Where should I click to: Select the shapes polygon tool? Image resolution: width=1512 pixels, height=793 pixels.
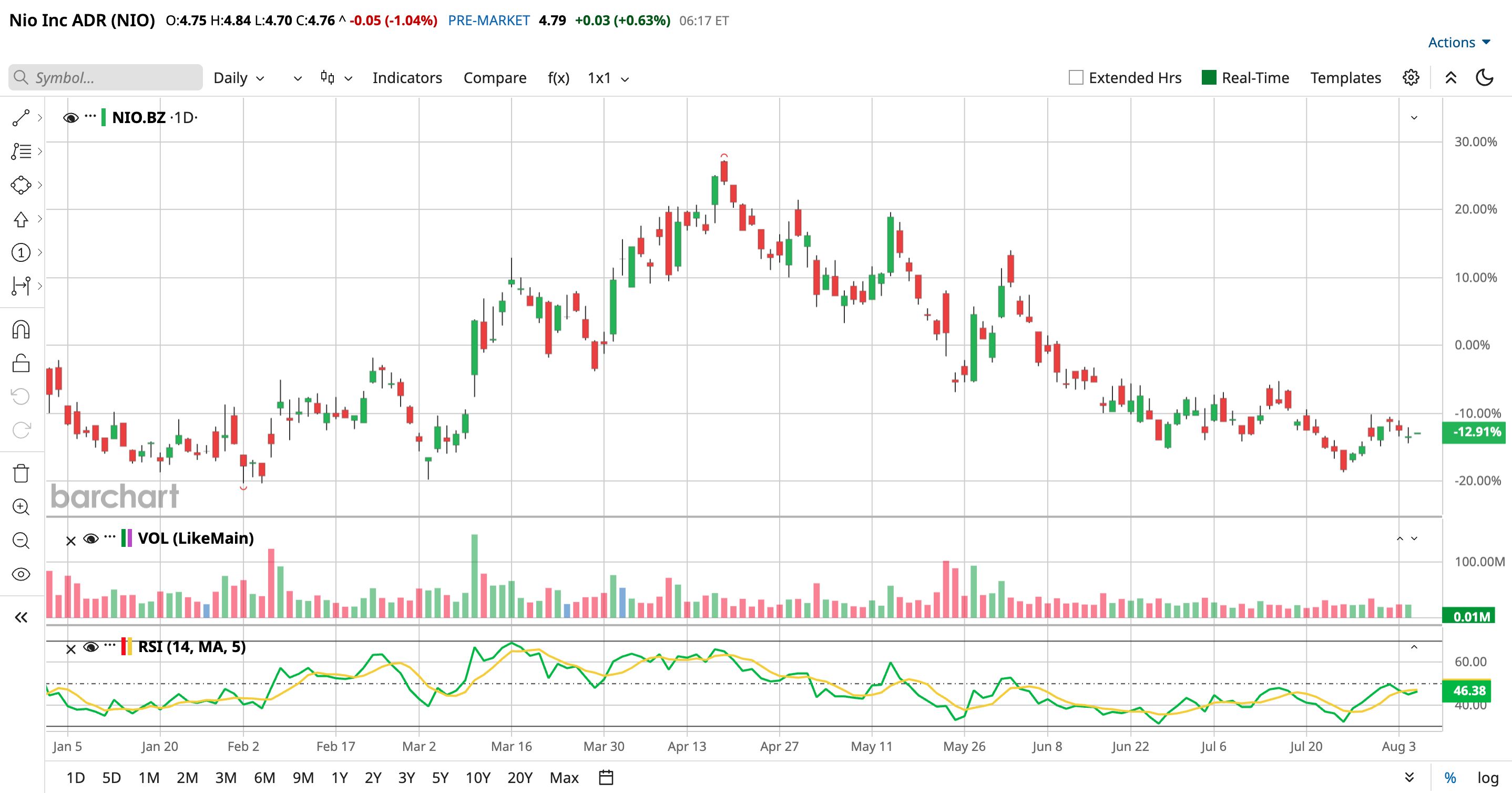(21, 186)
